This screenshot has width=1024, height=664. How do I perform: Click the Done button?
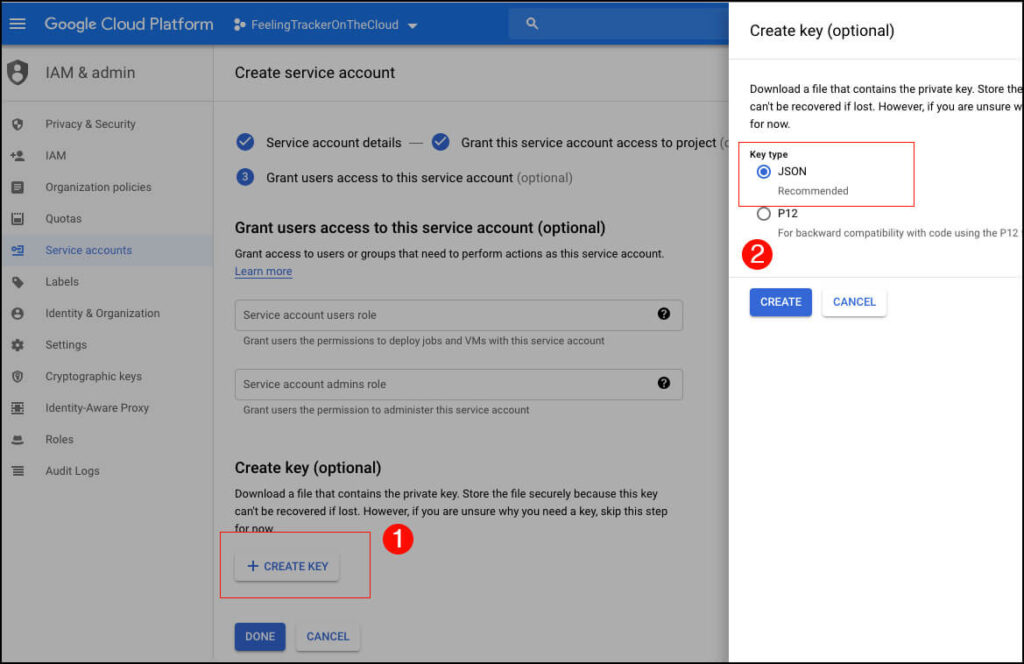coord(260,637)
